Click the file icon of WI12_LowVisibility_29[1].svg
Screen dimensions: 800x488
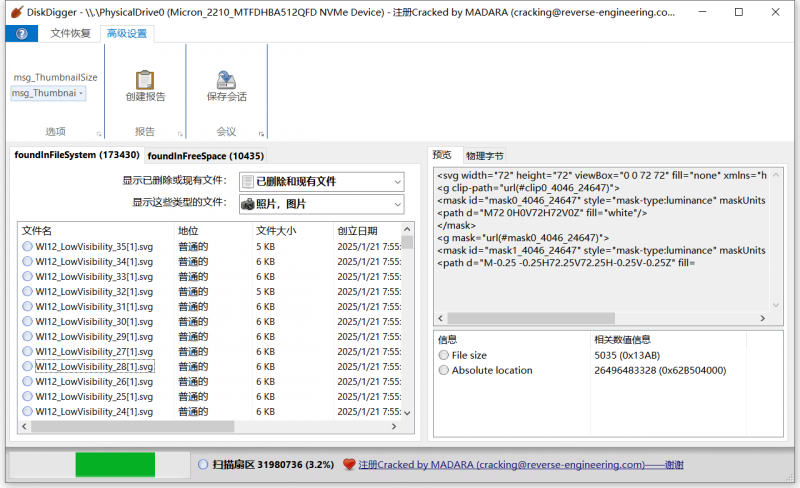coord(28,336)
